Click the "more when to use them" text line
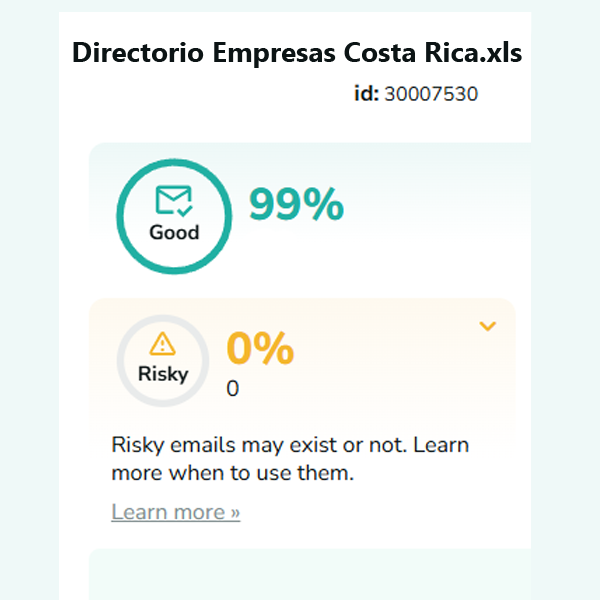600x600 pixels. click(x=233, y=473)
